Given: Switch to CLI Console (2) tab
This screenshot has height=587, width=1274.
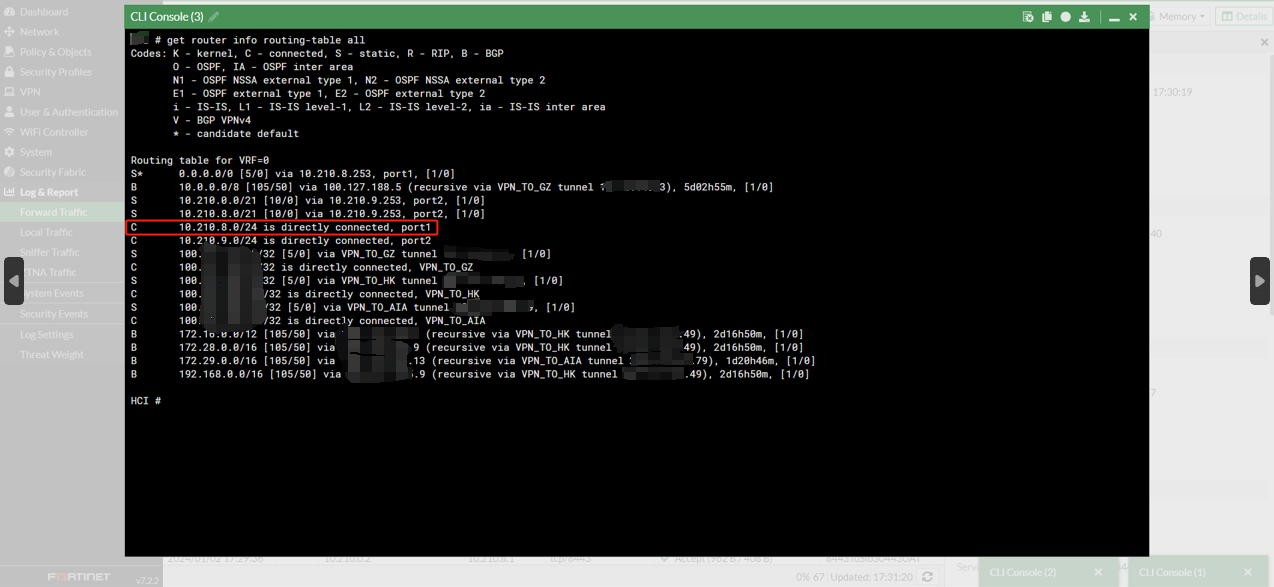Looking at the screenshot, I should tap(1022, 572).
